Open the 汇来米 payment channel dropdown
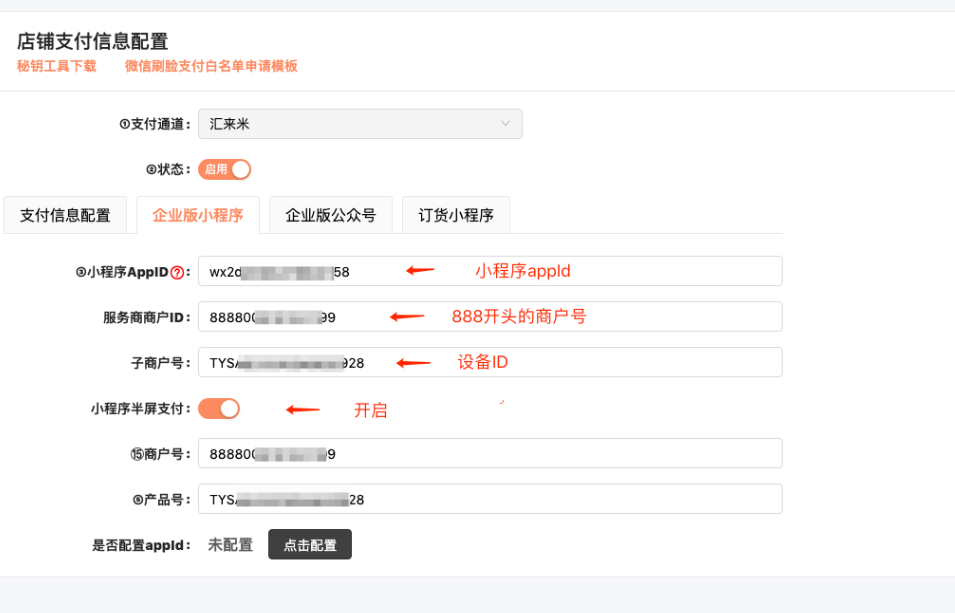The width and height of the screenshot is (955, 613). coord(360,124)
